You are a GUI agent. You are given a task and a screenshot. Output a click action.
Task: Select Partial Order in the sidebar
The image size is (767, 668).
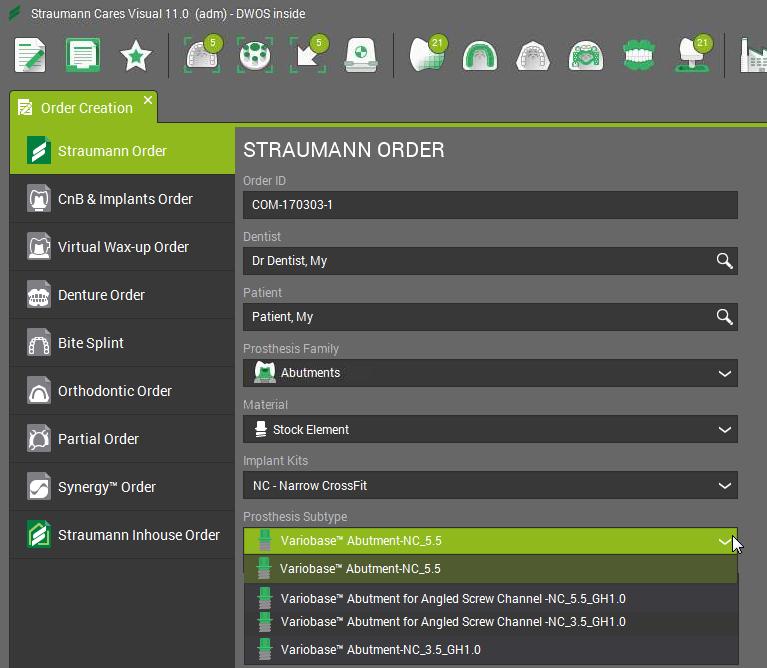coord(122,439)
